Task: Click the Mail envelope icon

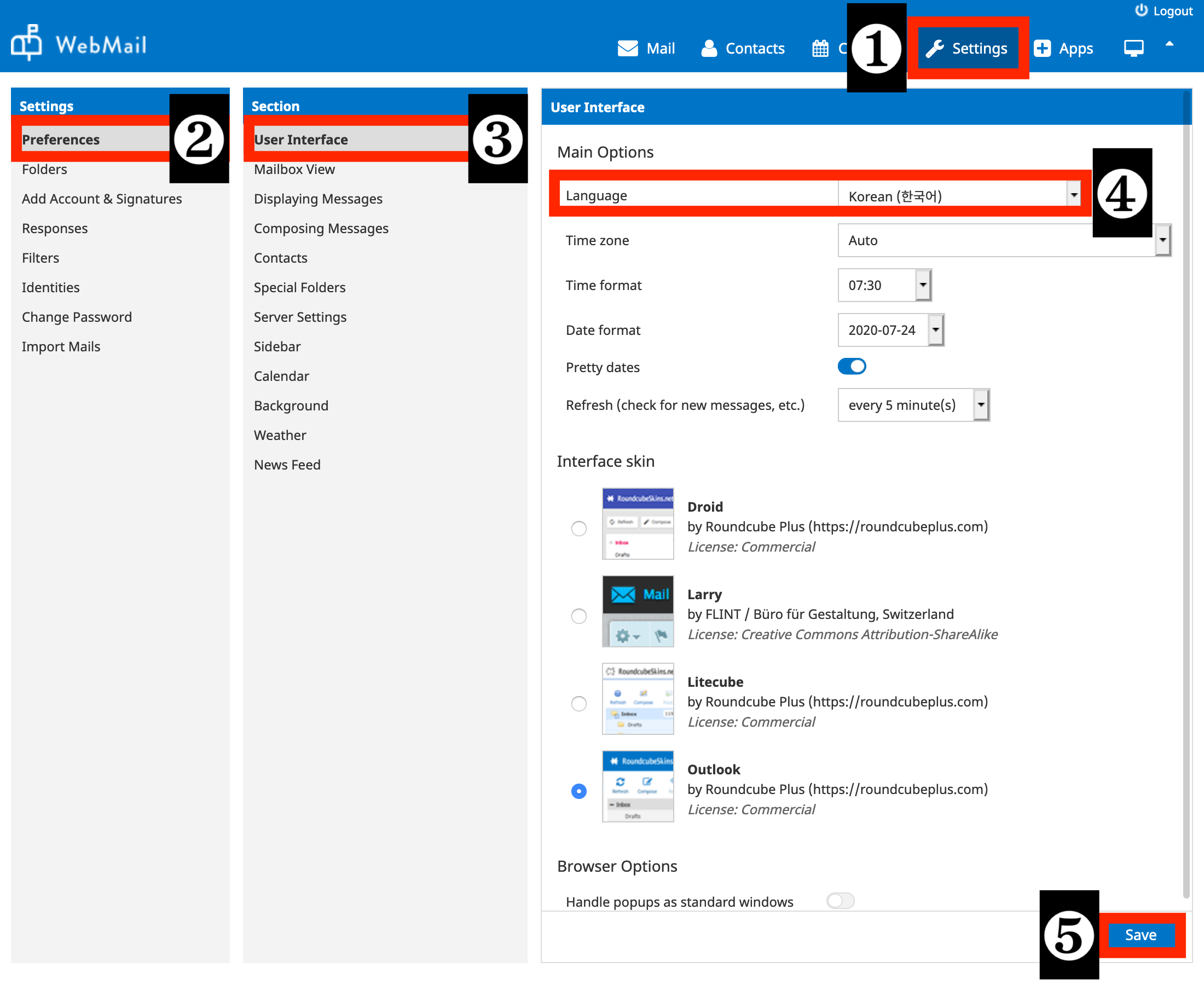Action: click(x=628, y=48)
